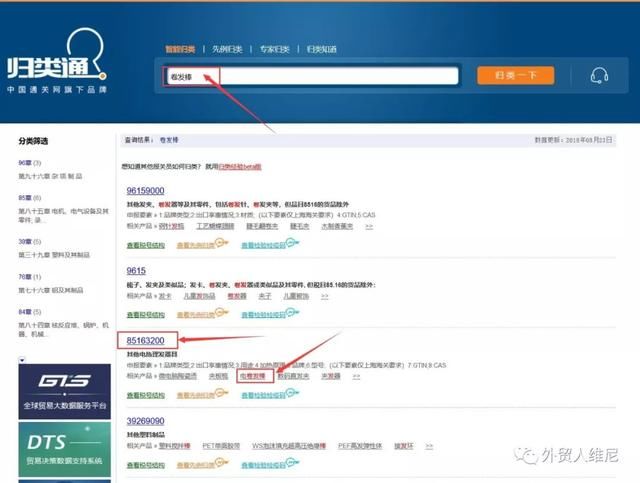This screenshot has width=640, height=483.
Task: Open related product 卷发器 under 9615
Action: coord(237,296)
